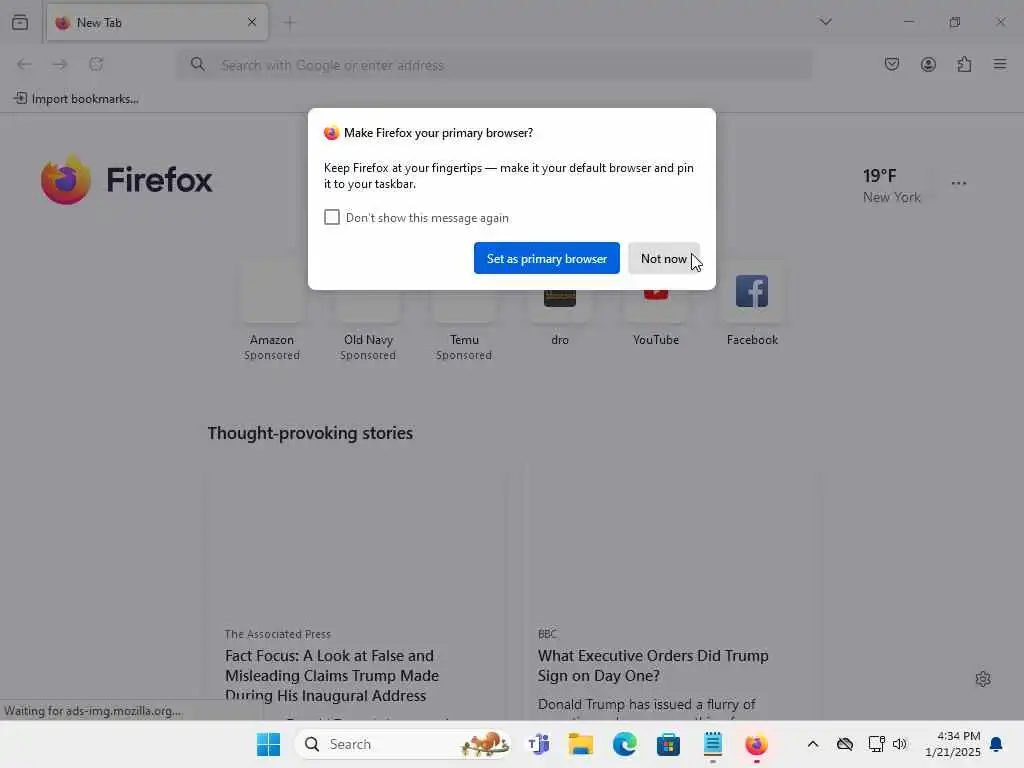Open the Firefox View icon

tap(20, 22)
